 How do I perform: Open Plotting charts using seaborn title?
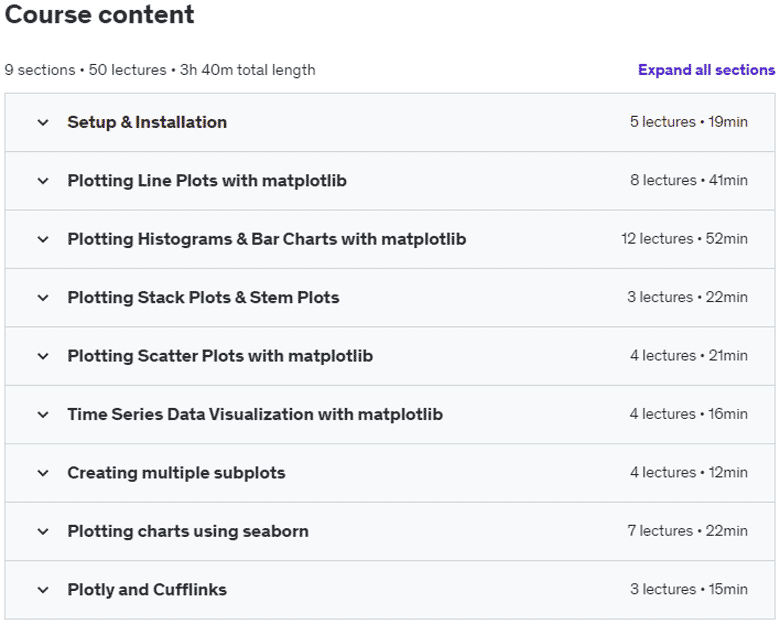pos(188,531)
